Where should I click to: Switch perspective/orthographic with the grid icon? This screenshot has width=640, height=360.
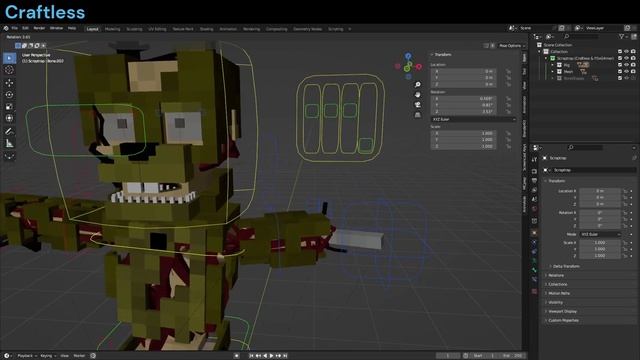(418, 115)
